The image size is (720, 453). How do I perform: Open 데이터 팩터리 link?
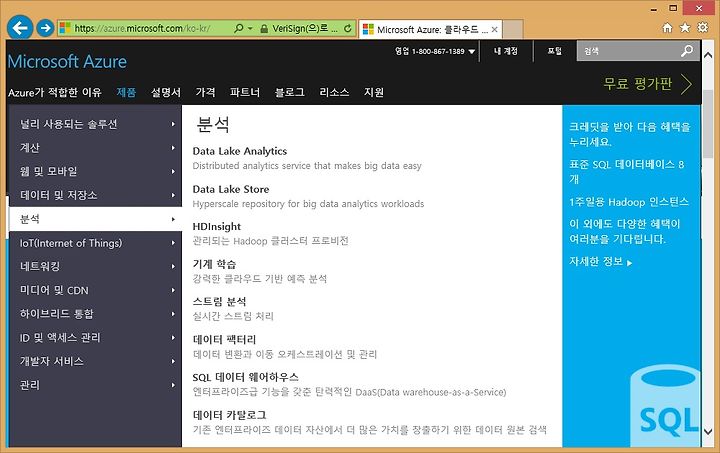(x=225, y=339)
